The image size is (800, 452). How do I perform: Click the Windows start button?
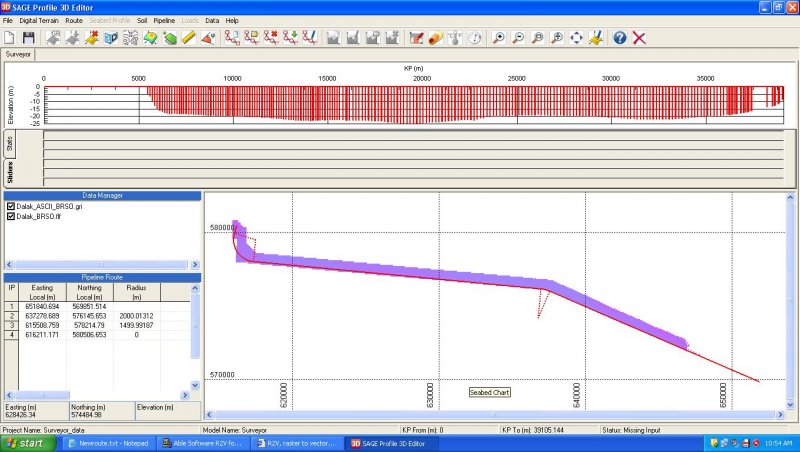(x=25, y=442)
